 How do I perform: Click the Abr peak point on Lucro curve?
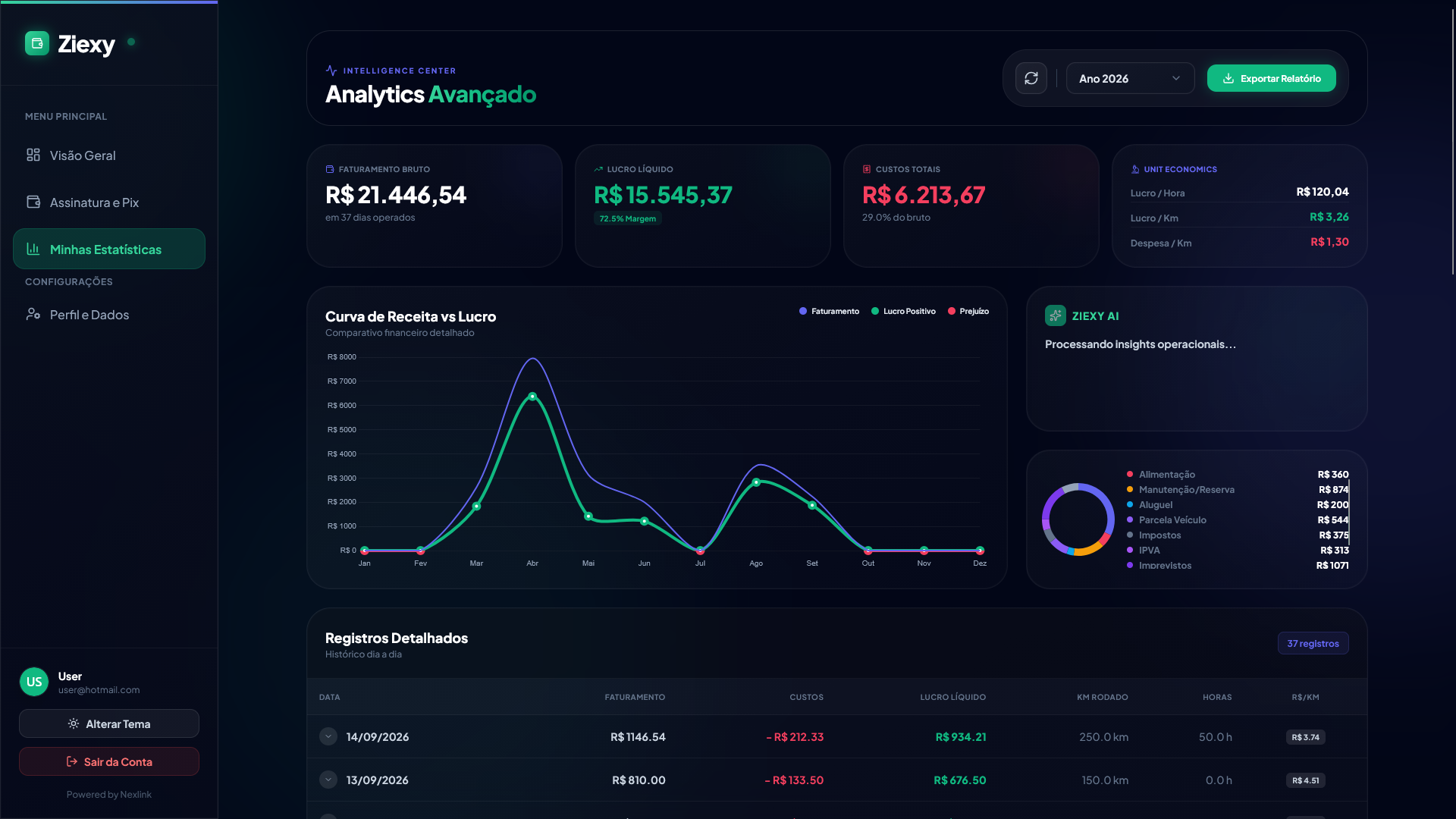pos(532,397)
